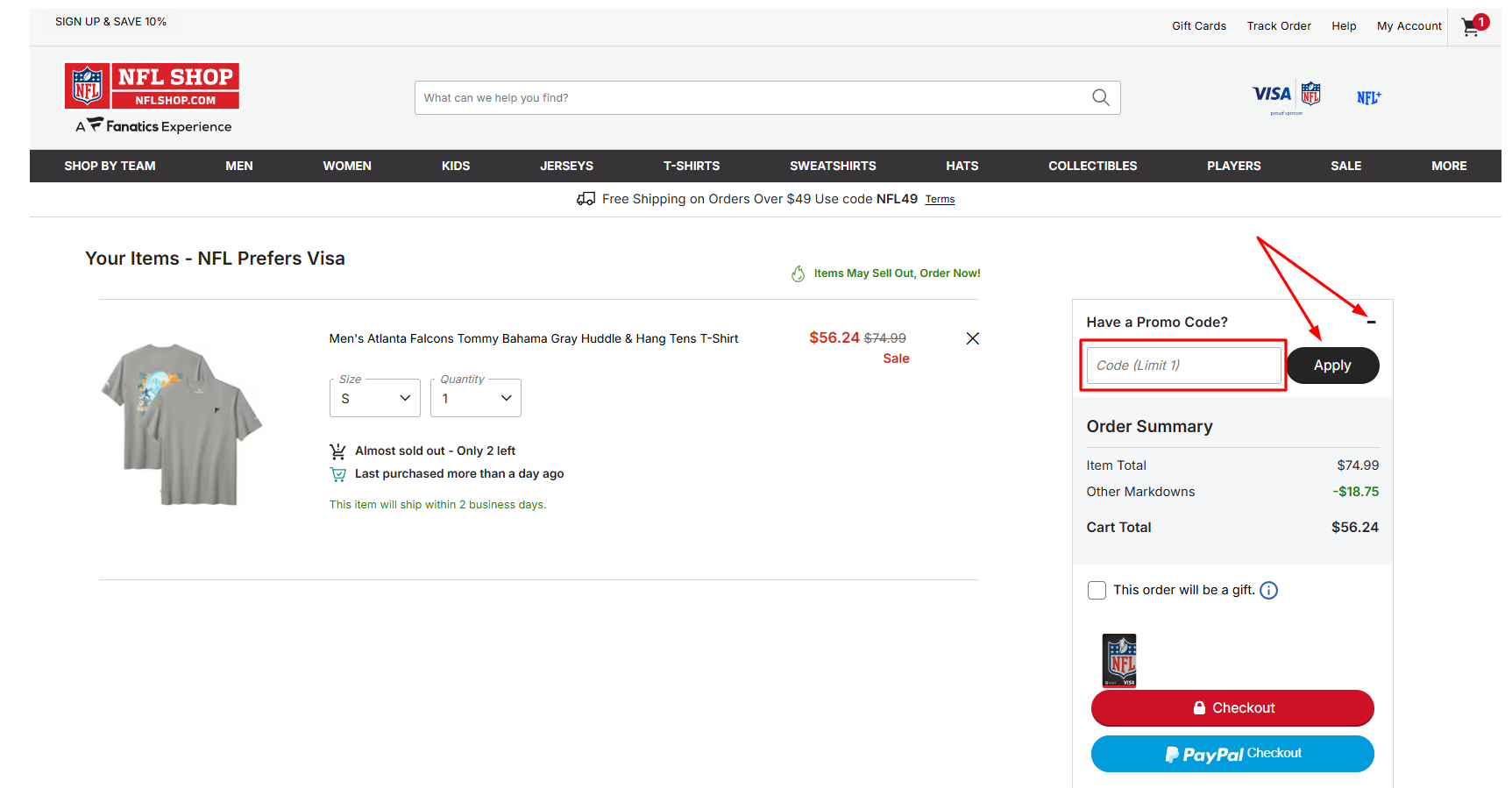This screenshot has height=788, width=1512.
Task: Open the Hats menu
Action: [962, 166]
